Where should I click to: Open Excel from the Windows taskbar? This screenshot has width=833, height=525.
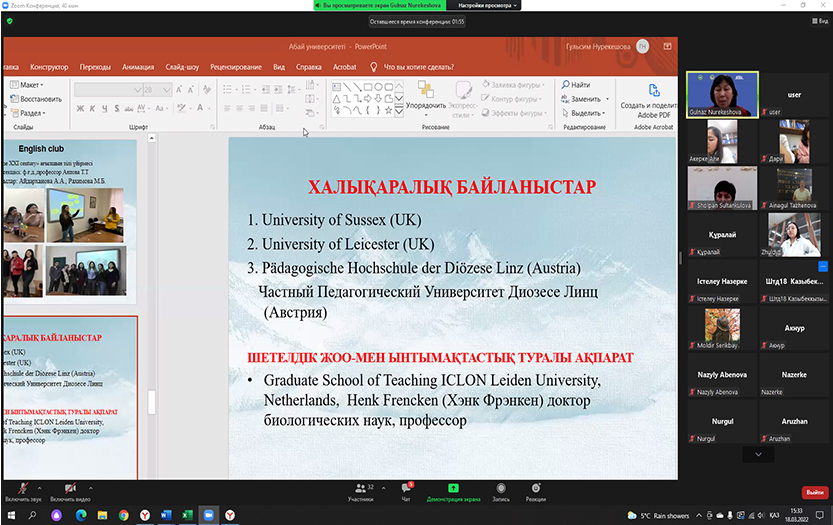coord(186,514)
